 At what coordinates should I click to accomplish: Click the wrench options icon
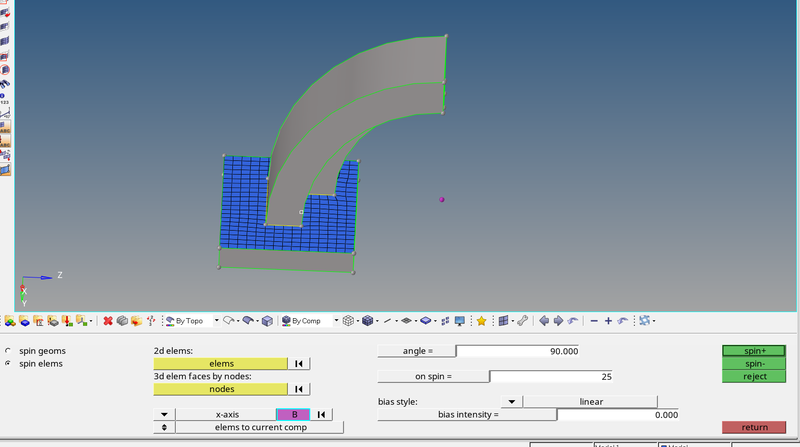(522, 321)
